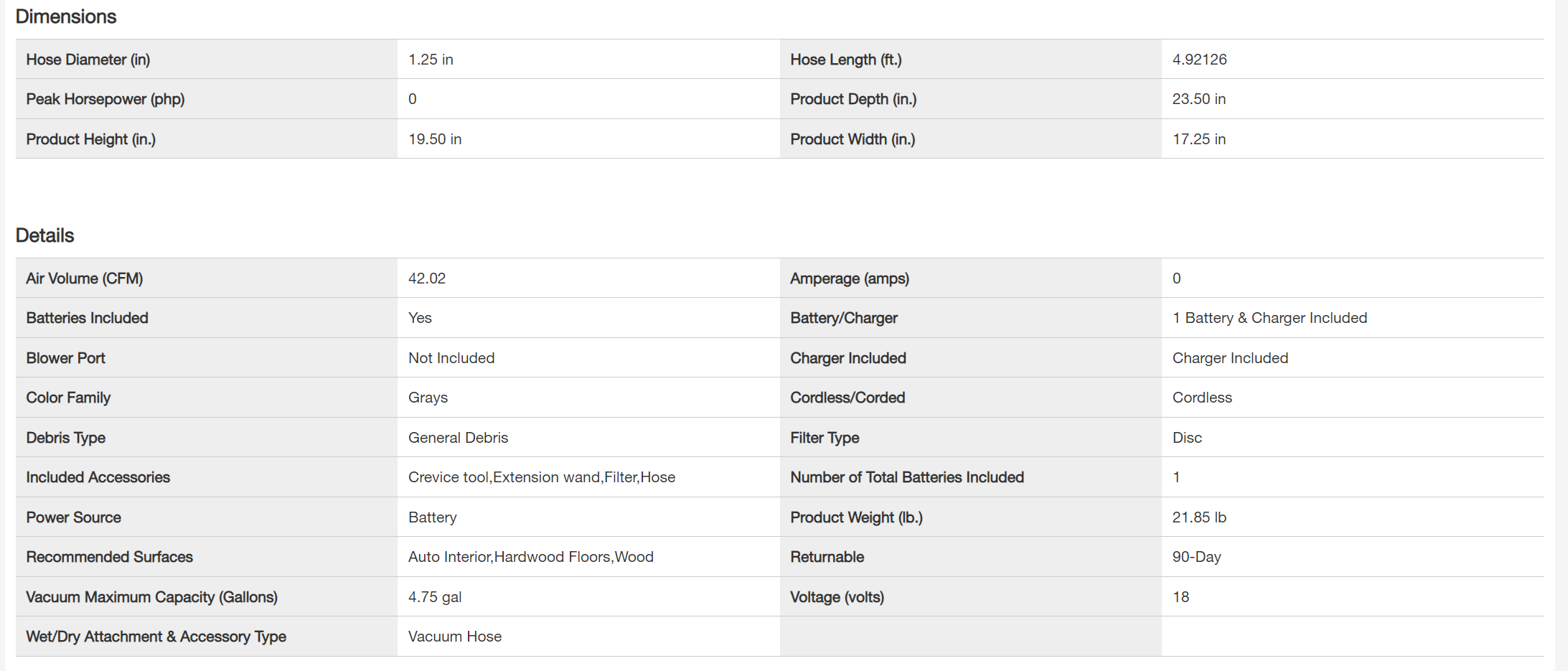
Task: Click the Air Volume 42.02 value
Action: 426,278
